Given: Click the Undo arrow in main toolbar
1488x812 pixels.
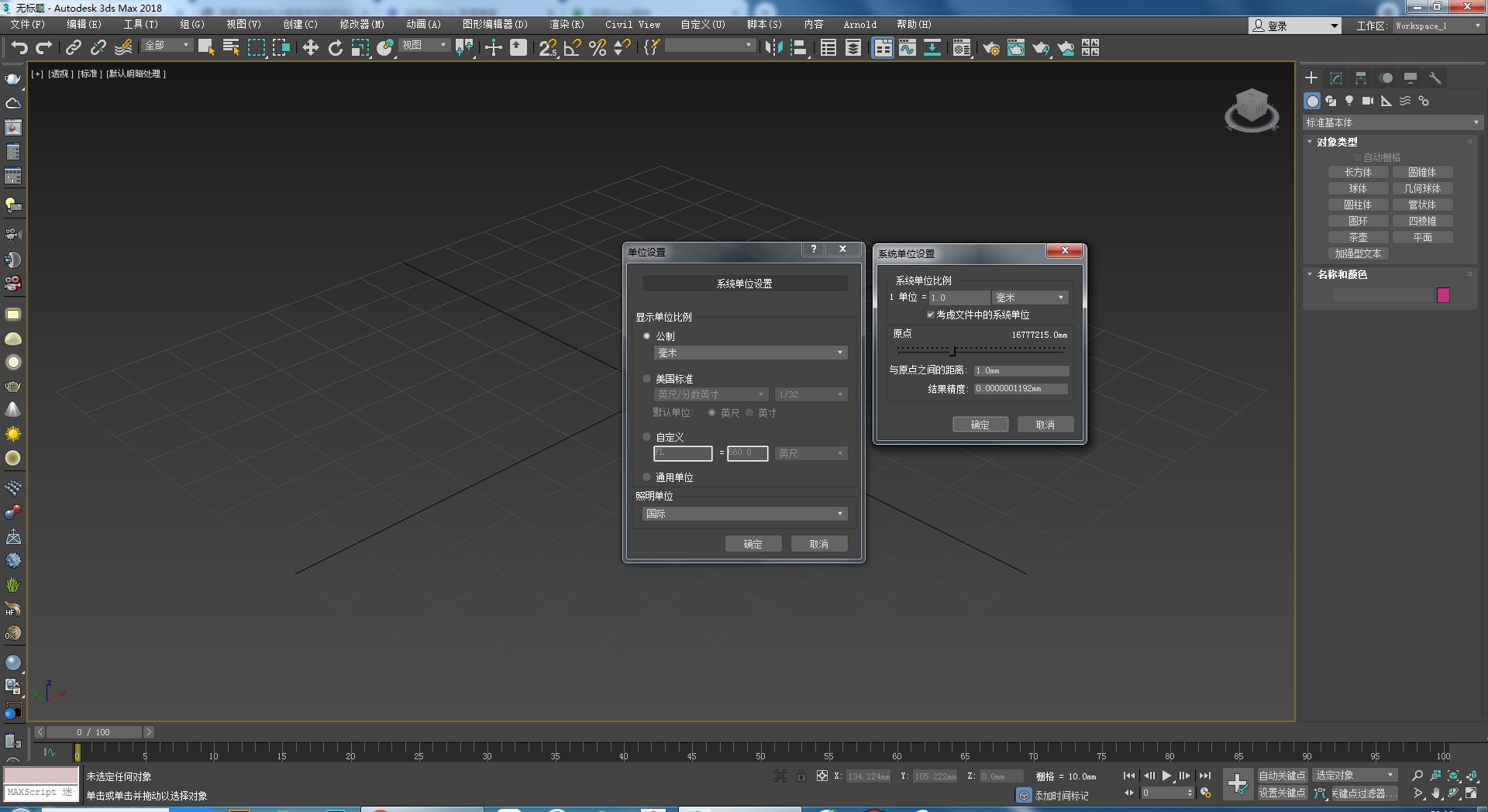Looking at the screenshot, I should [19, 48].
